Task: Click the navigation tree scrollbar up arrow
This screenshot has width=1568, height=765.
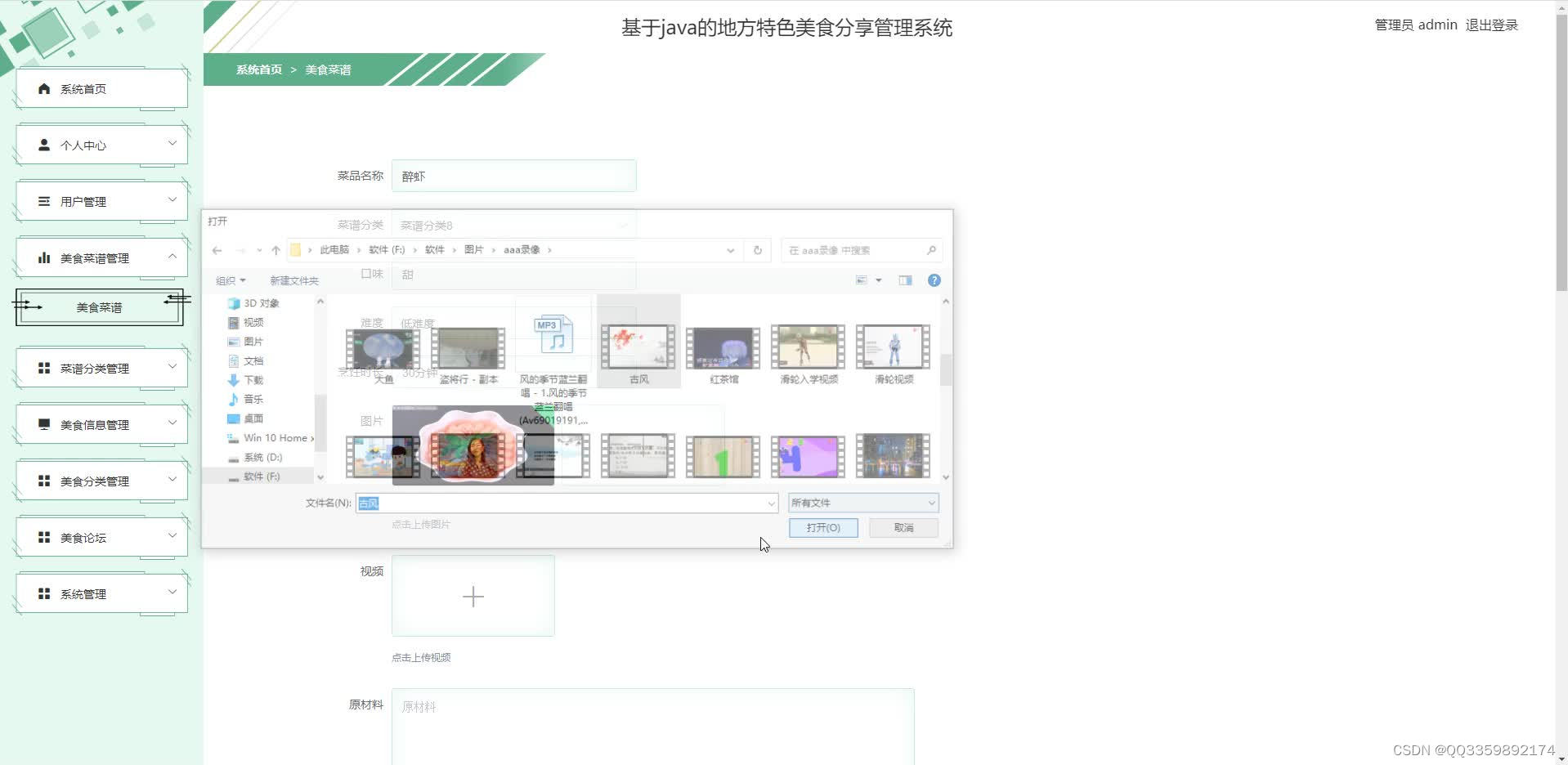Action: click(x=320, y=302)
